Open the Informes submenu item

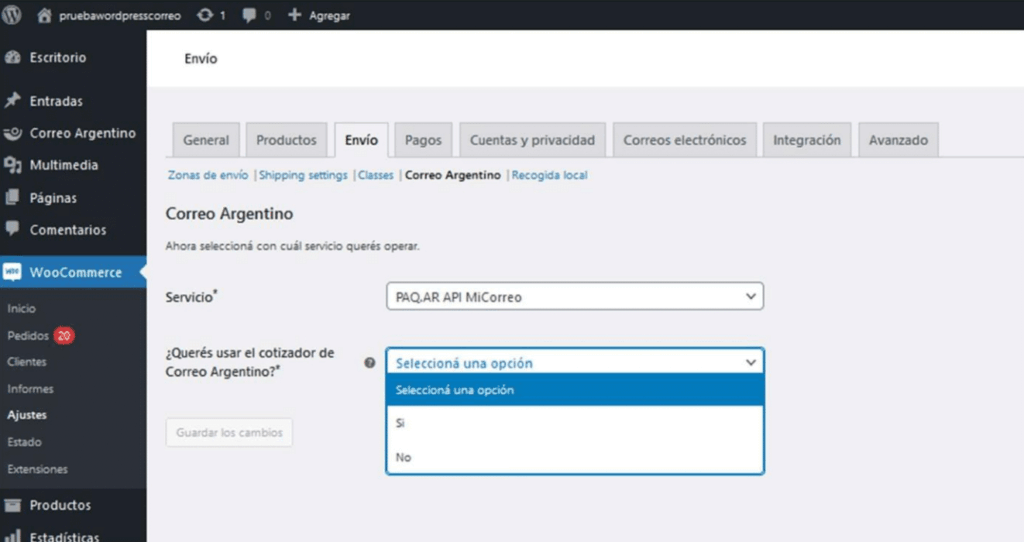tap(31, 389)
